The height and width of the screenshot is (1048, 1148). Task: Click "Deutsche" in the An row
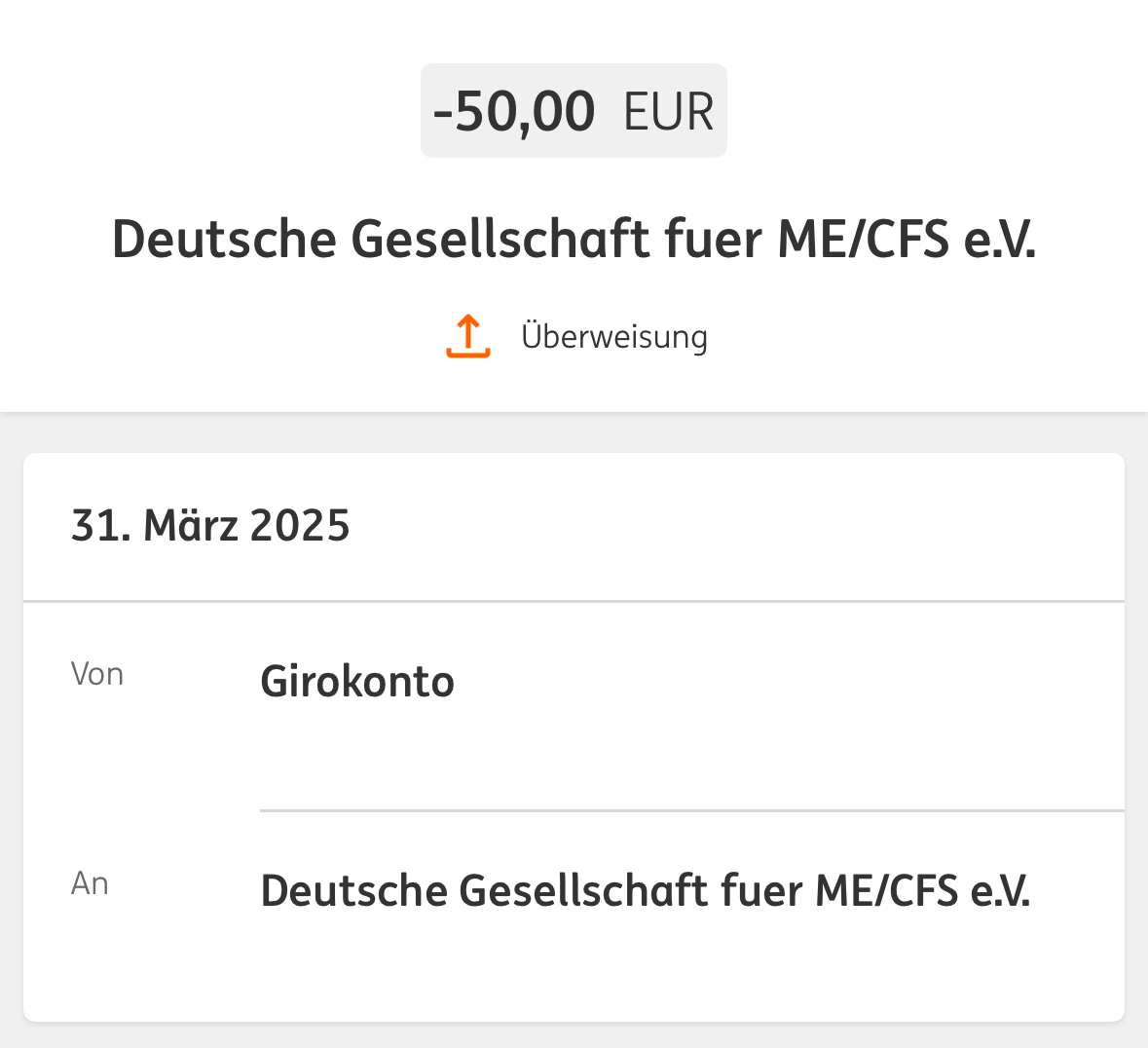352,891
